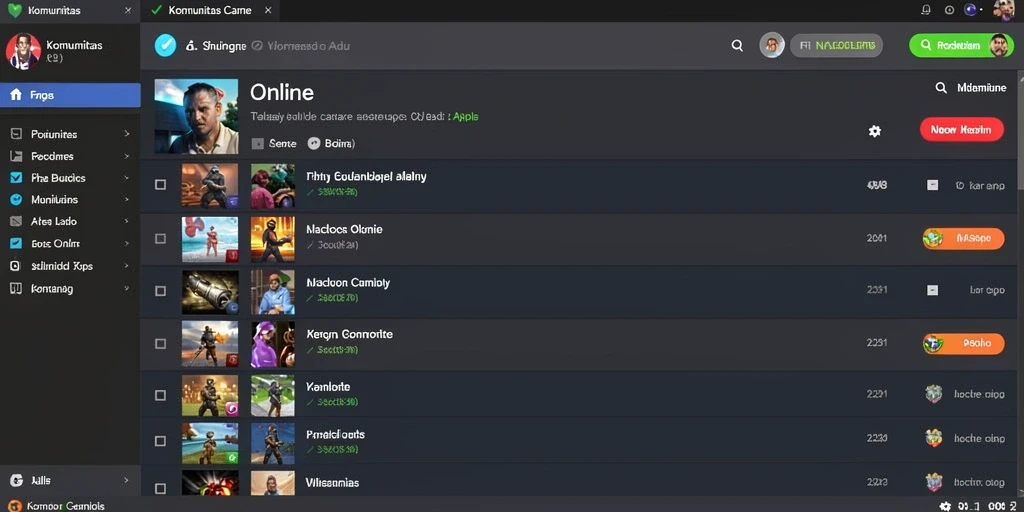Expand the Poriunites chevron

tap(127, 134)
